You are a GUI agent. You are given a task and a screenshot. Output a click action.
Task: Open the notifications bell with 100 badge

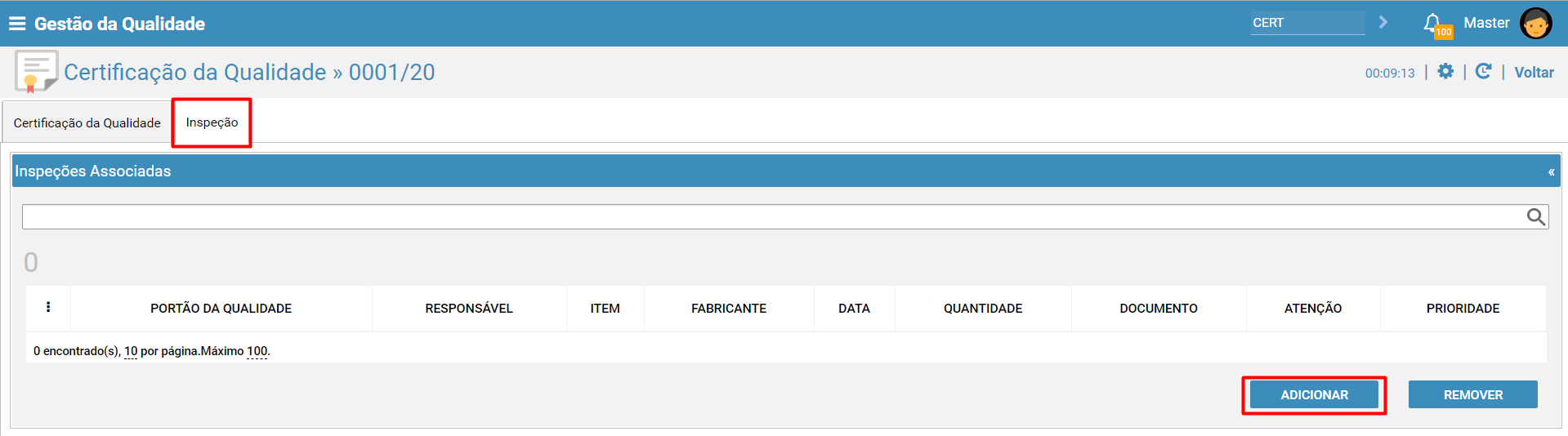(x=1436, y=24)
